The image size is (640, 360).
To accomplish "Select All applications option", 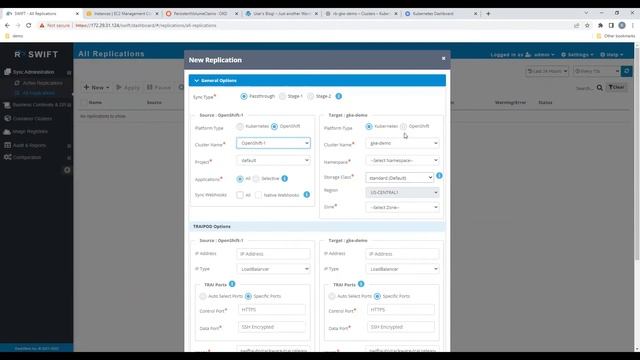I will click(x=240, y=179).
